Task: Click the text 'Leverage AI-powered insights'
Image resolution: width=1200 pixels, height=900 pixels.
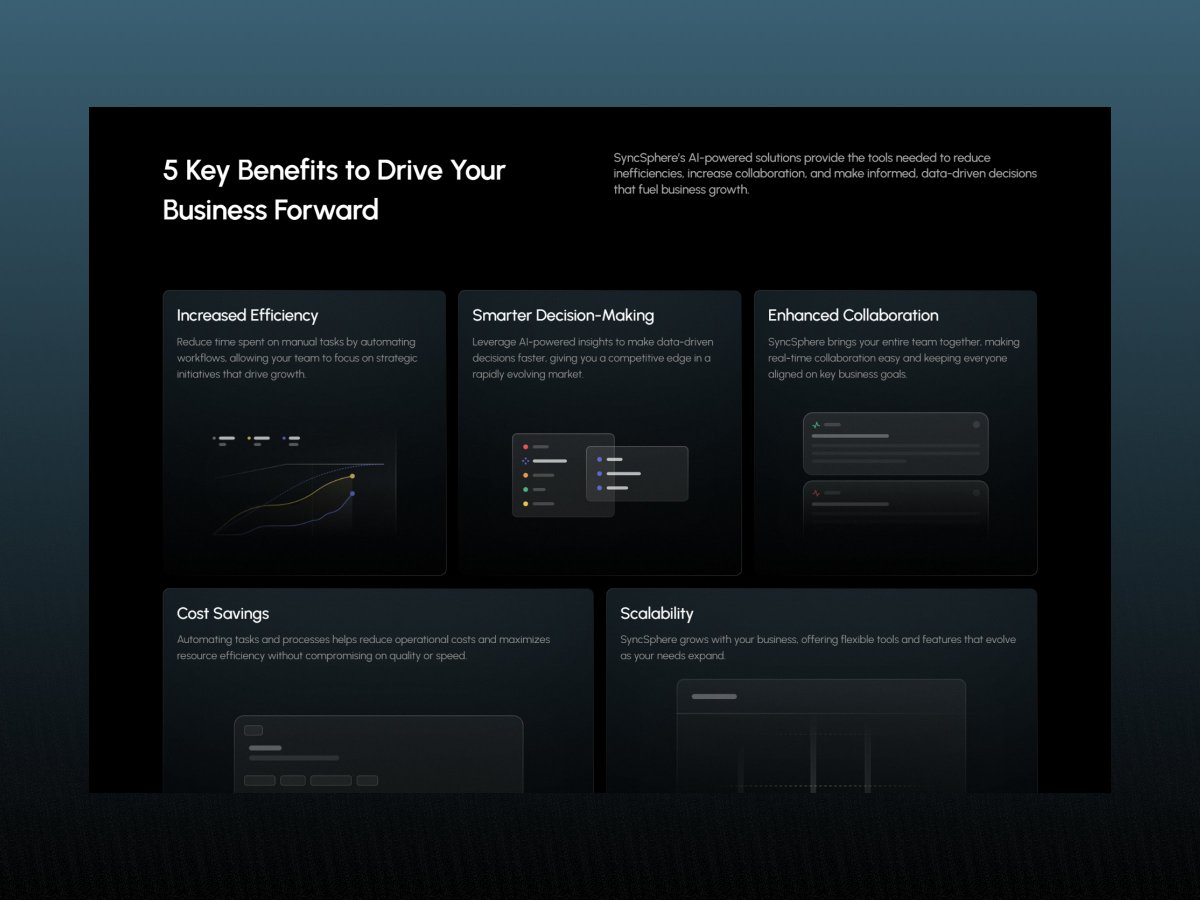Action: (544, 342)
